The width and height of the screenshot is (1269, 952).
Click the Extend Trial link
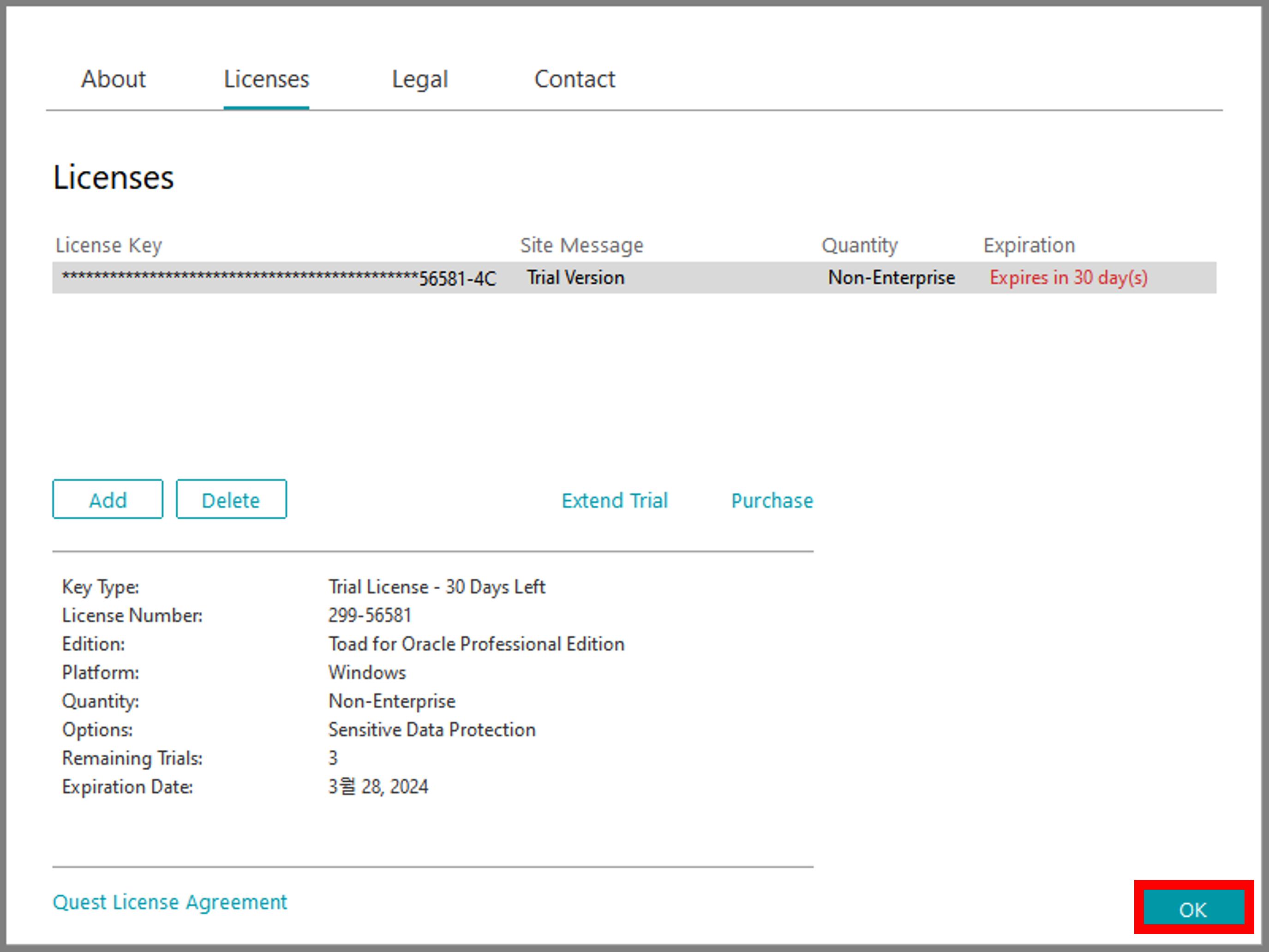click(614, 500)
